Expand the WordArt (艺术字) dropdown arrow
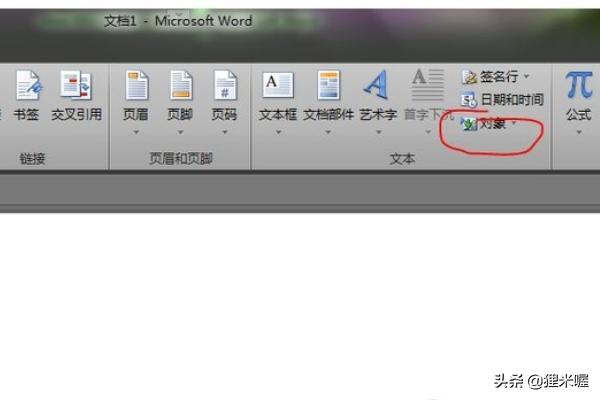Viewport: 600px width, 400px height. click(378, 132)
